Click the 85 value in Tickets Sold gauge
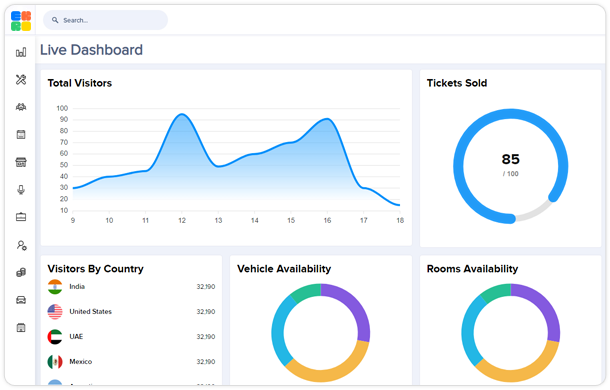 coord(510,159)
